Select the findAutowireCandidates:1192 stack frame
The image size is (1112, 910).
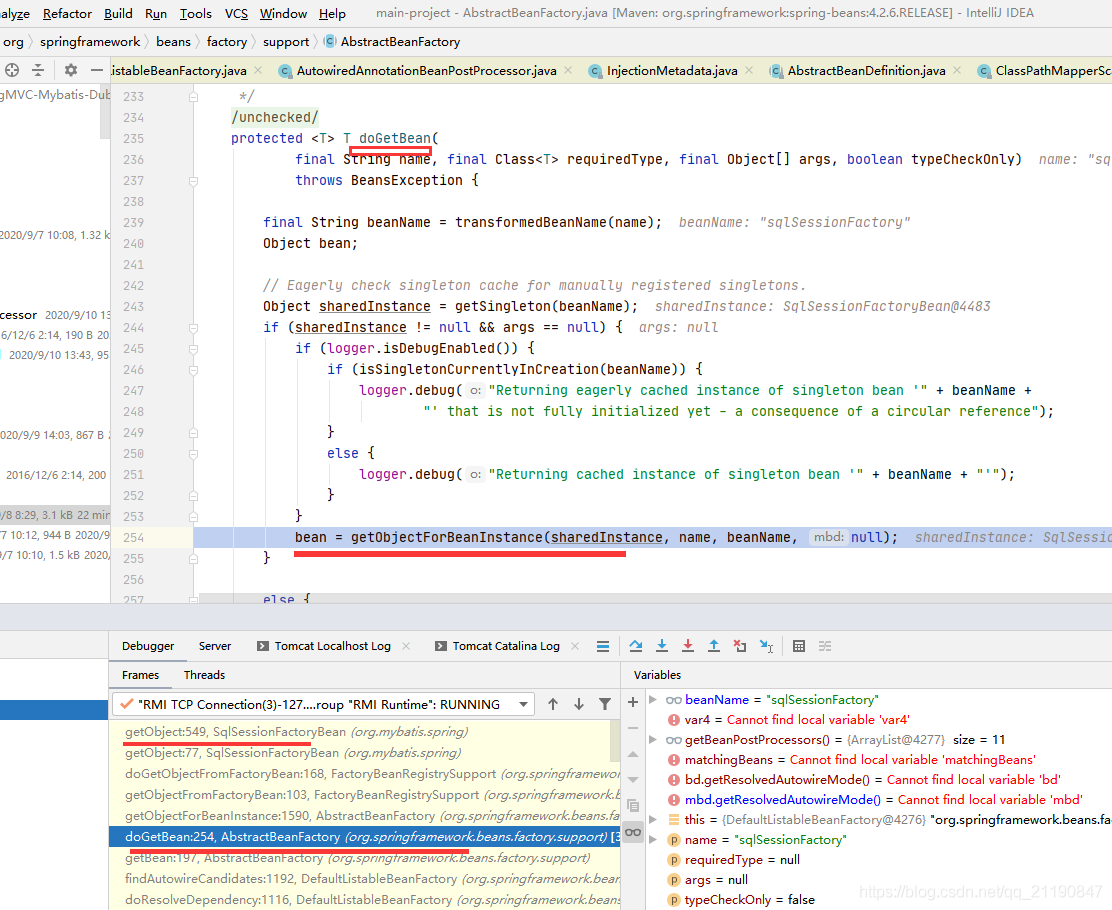coord(365,879)
